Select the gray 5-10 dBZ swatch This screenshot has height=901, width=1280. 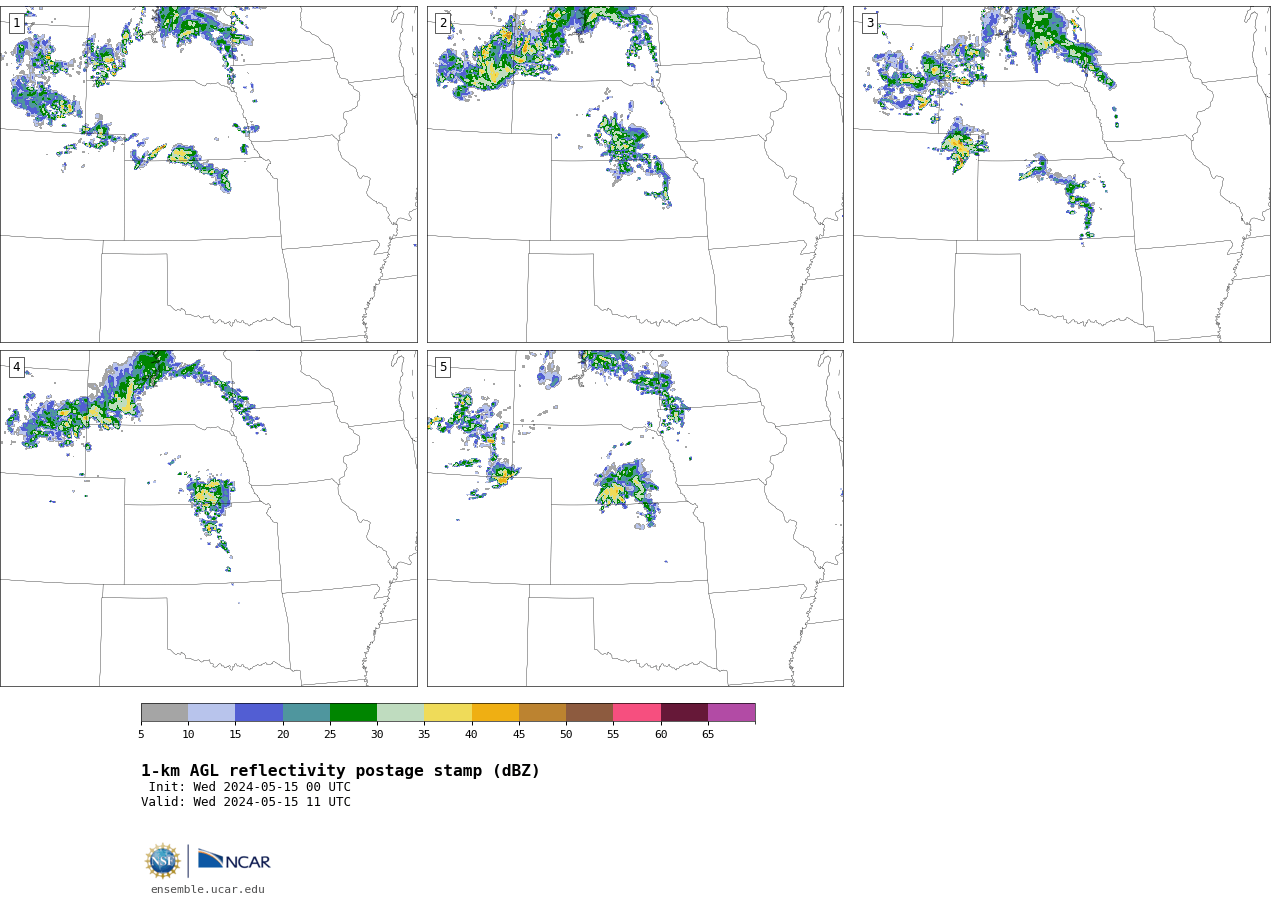click(164, 713)
